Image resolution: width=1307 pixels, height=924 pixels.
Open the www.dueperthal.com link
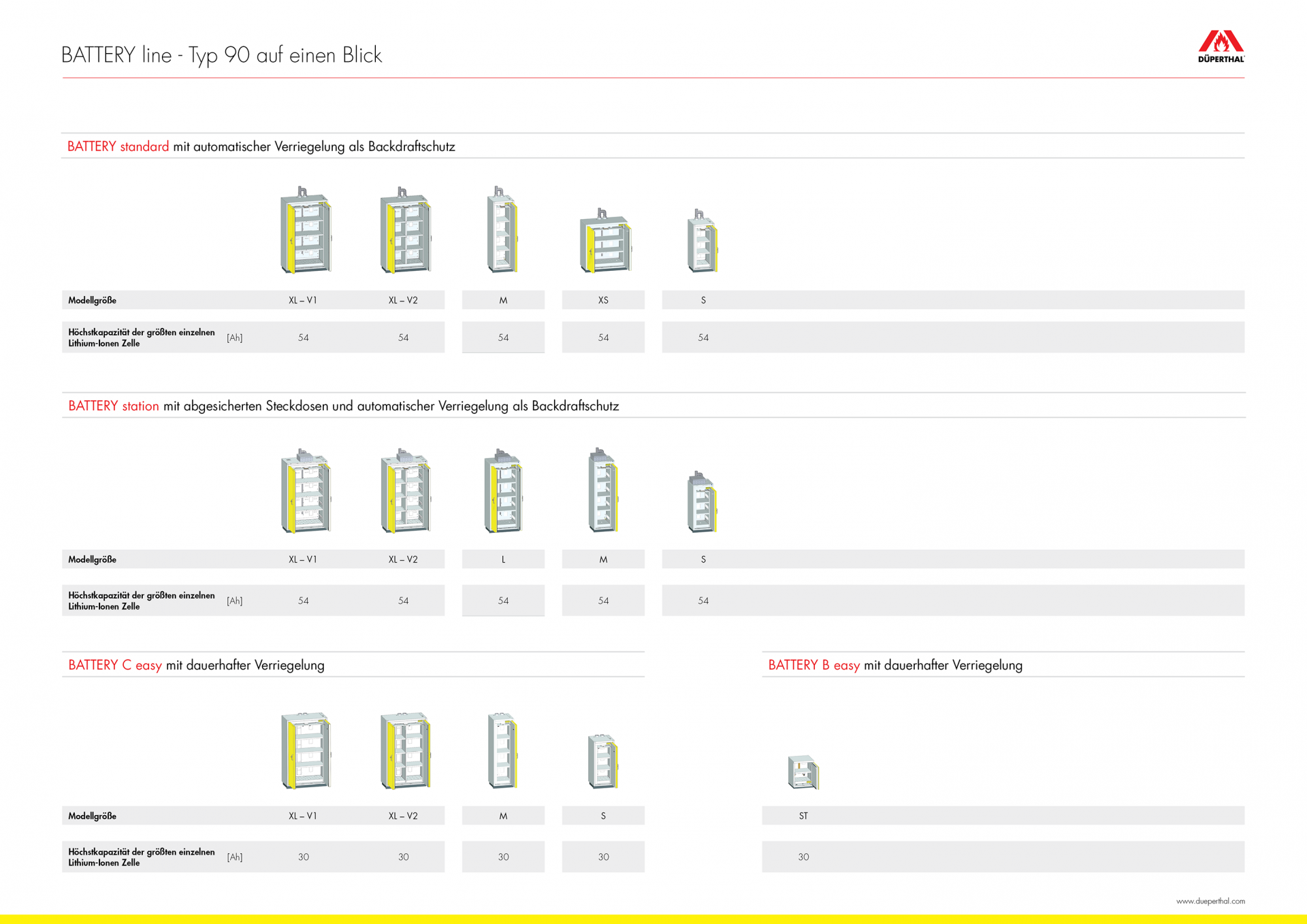pos(1210,901)
